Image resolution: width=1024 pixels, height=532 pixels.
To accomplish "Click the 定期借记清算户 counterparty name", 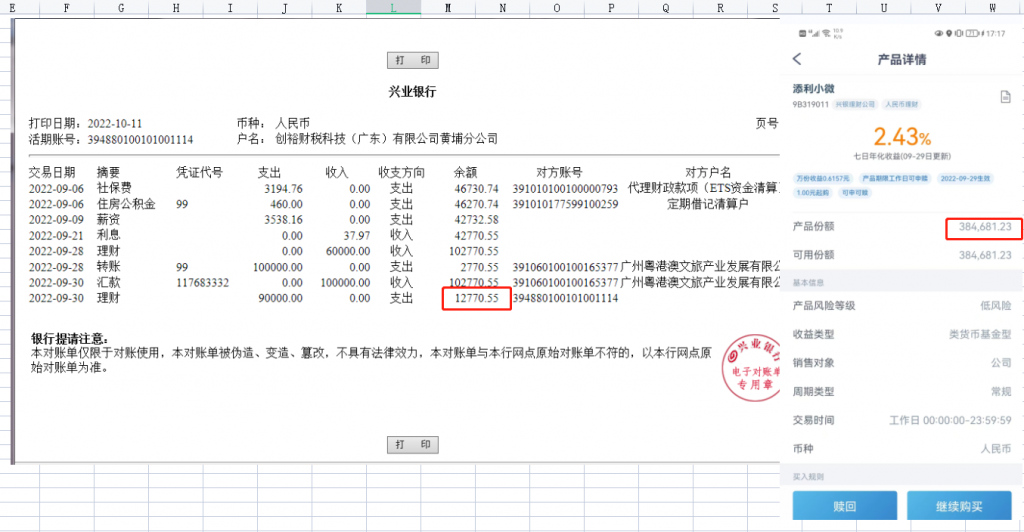I will [x=707, y=204].
